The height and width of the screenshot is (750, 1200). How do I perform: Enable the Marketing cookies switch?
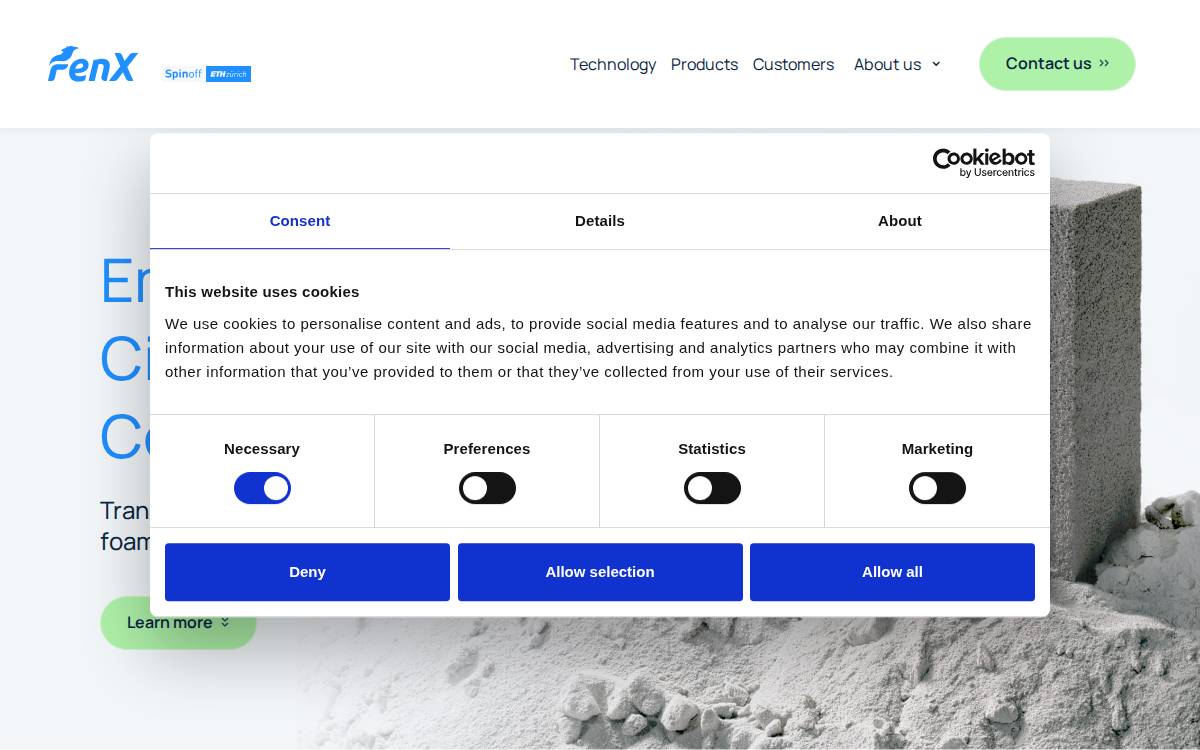937,488
